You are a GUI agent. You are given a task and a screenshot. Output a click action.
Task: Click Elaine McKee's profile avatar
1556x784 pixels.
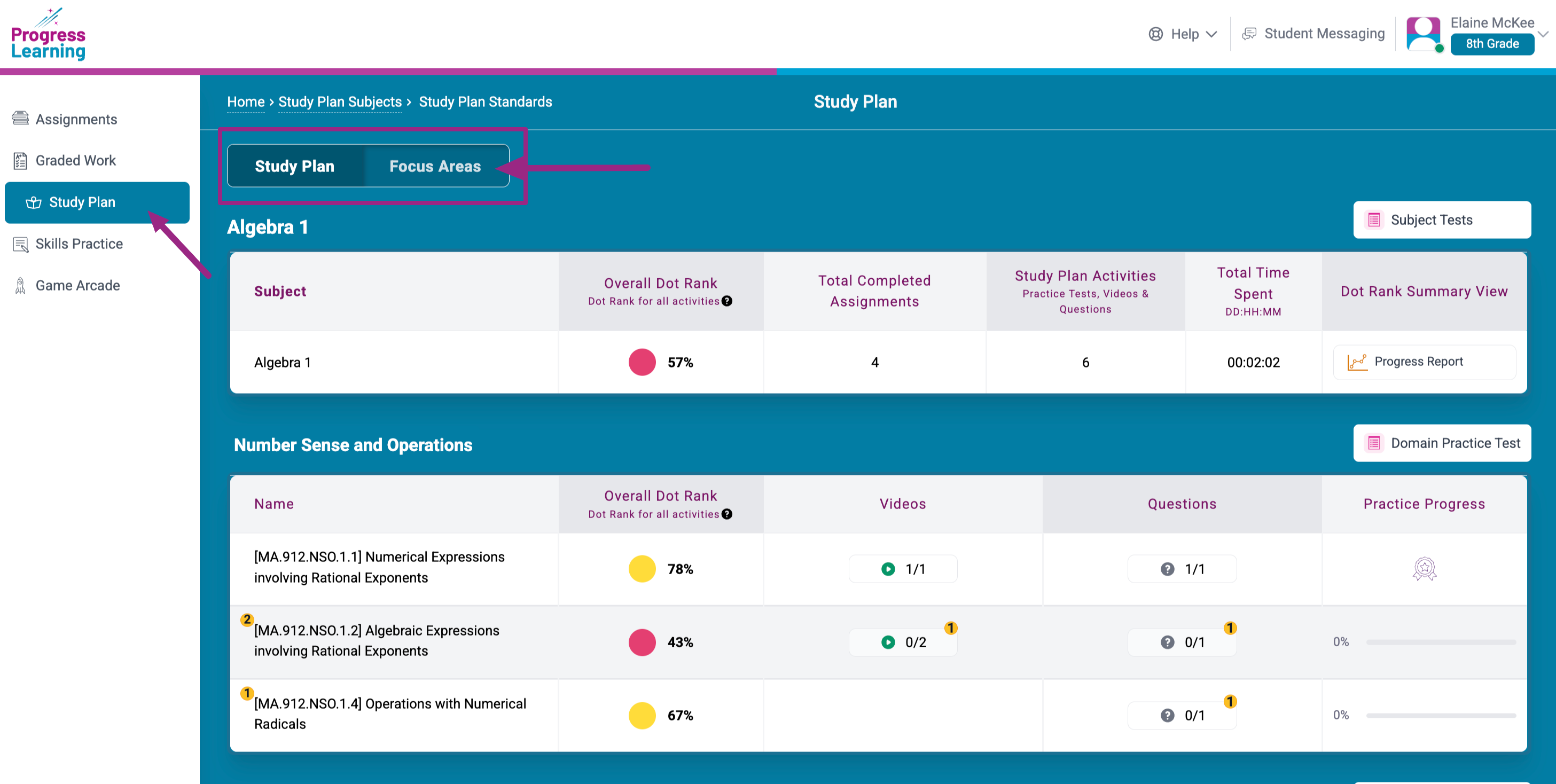[1423, 34]
